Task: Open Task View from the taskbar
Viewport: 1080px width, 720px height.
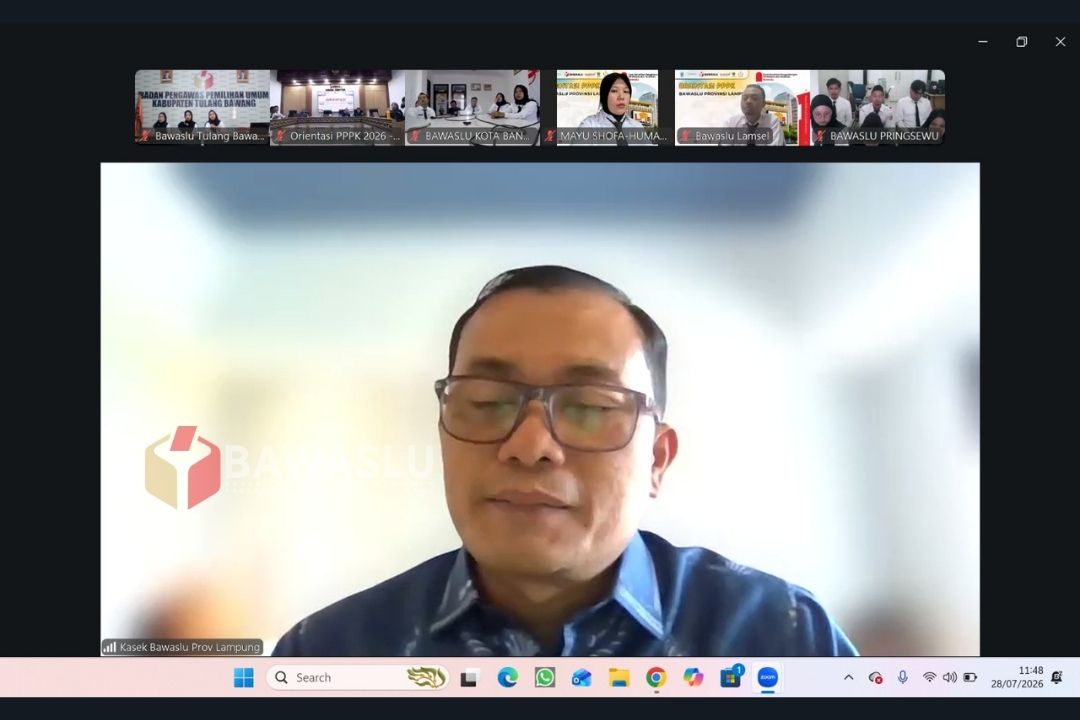Action: click(x=469, y=678)
